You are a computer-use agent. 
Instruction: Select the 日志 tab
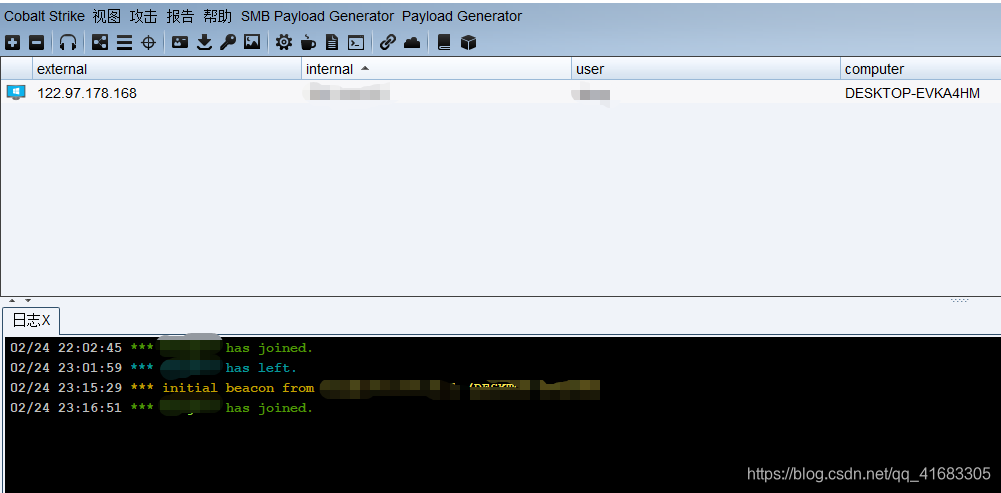tap(31, 320)
